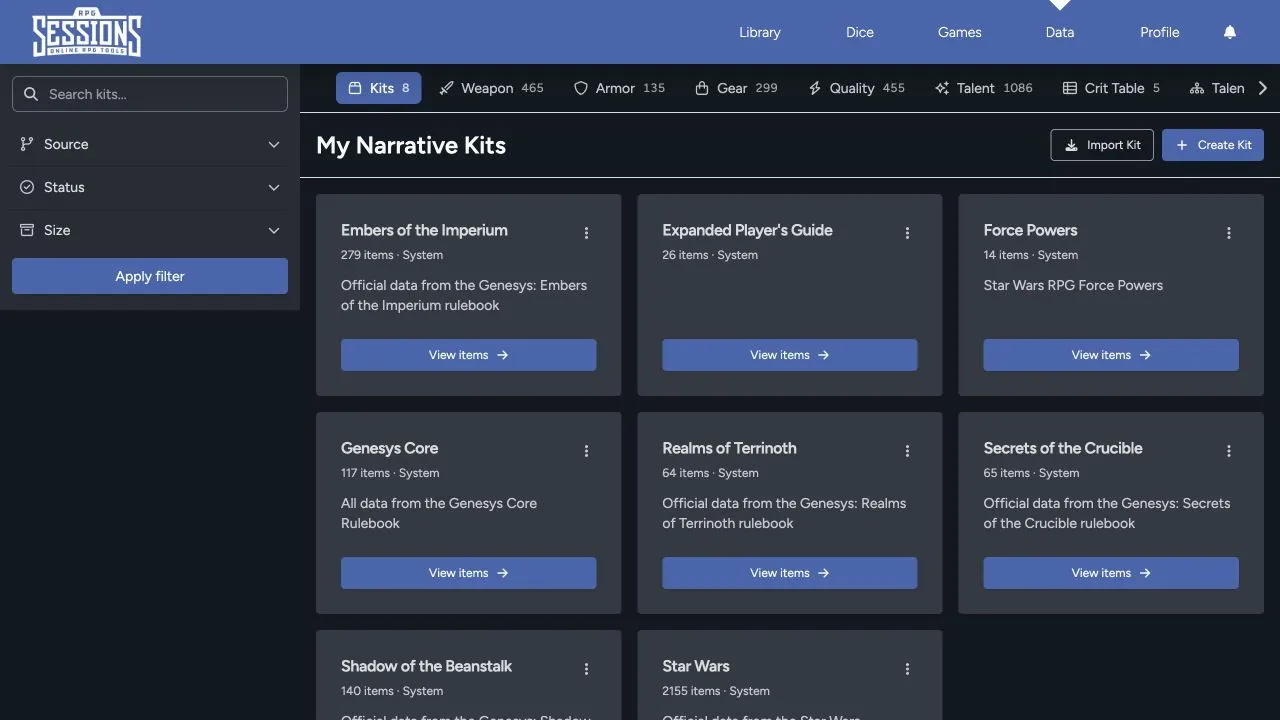Open the Data menu

[1060, 32]
